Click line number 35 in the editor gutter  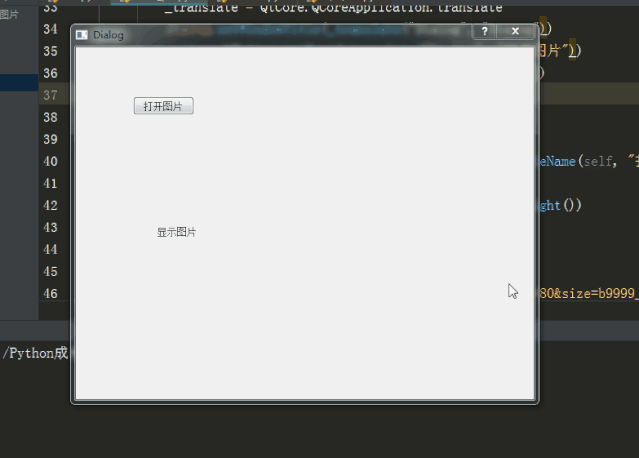(x=51, y=51)
